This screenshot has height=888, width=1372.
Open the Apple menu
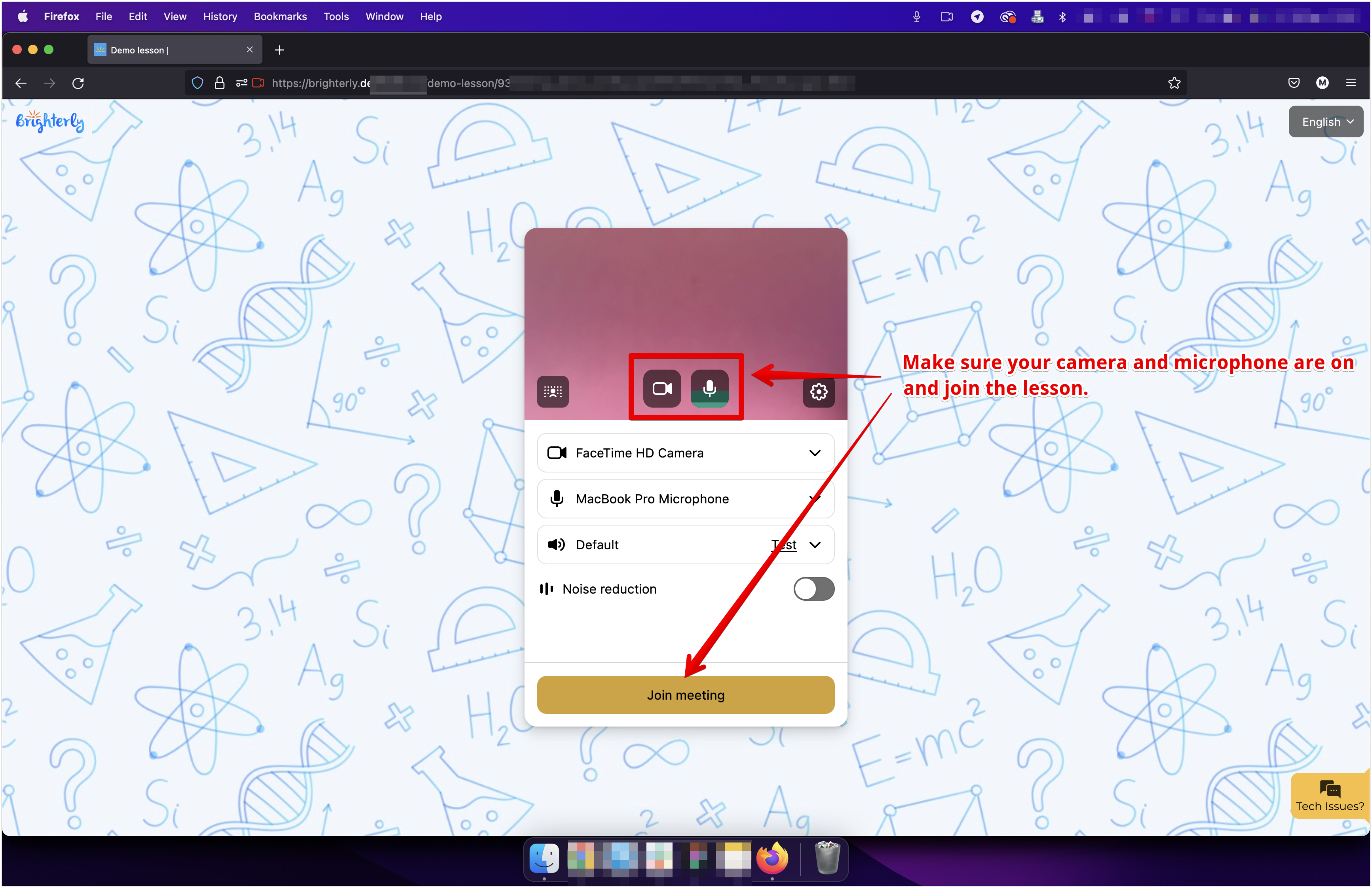tap(23, 17)
